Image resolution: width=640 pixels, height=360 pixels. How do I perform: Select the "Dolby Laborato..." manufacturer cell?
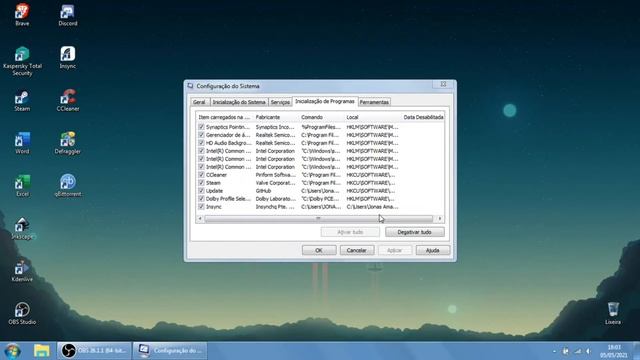click(x=276, y=199)
